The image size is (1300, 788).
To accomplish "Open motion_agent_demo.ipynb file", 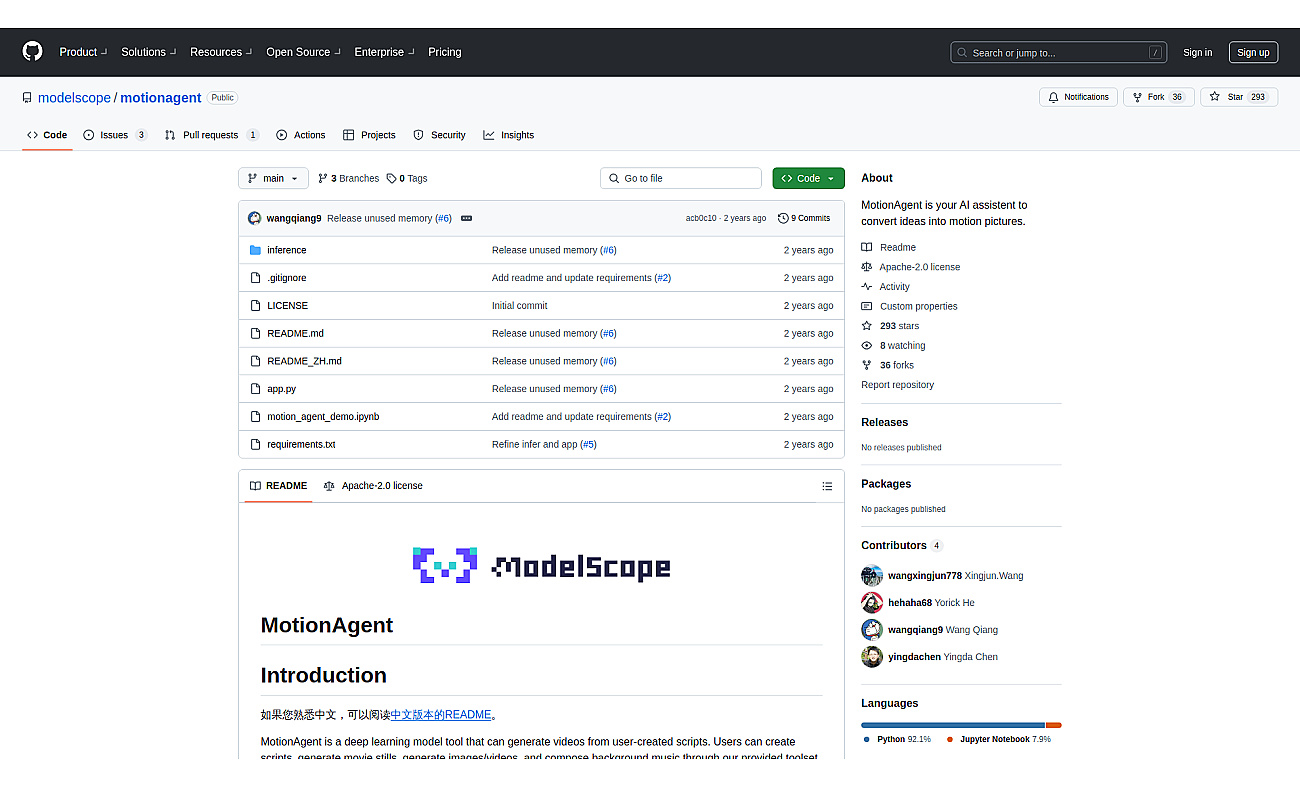I will click(323, 417).
